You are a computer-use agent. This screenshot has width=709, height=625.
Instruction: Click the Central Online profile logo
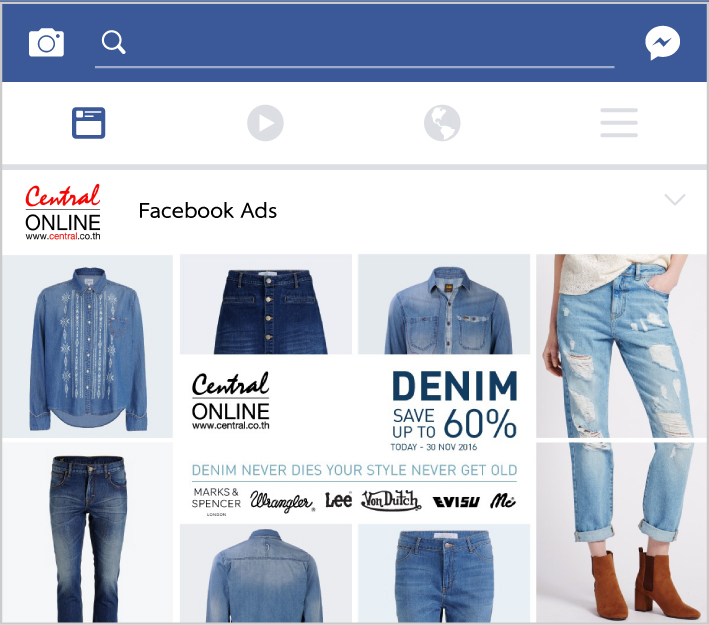(63, 212)
